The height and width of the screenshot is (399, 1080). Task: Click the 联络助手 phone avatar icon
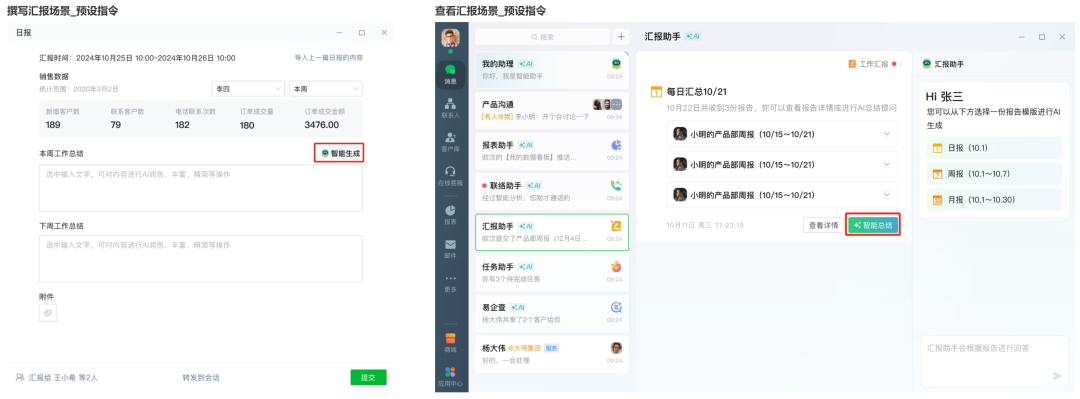(616, 185)
